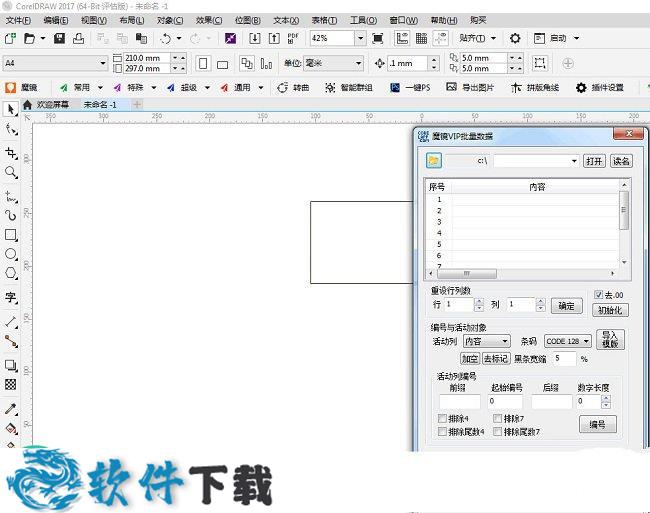Toggle the Show rulers icon
Image resolution: width=650 pixels, height=513 pixels.
pyautogui.click(x=402, y=38)
